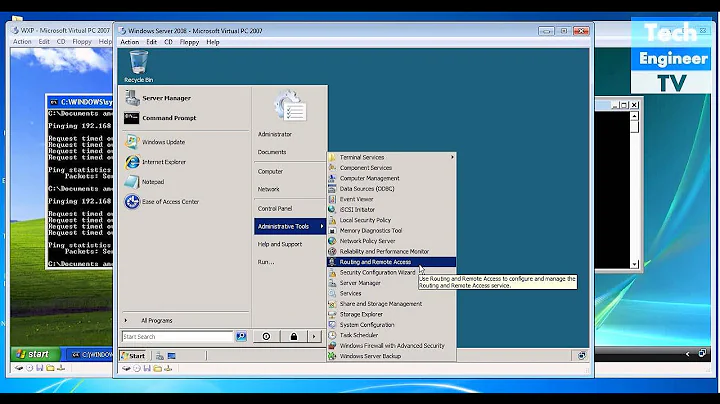Click the server taskbar tray icon
The height and width of the screenshot is (404, 720).
coord(581,355)
